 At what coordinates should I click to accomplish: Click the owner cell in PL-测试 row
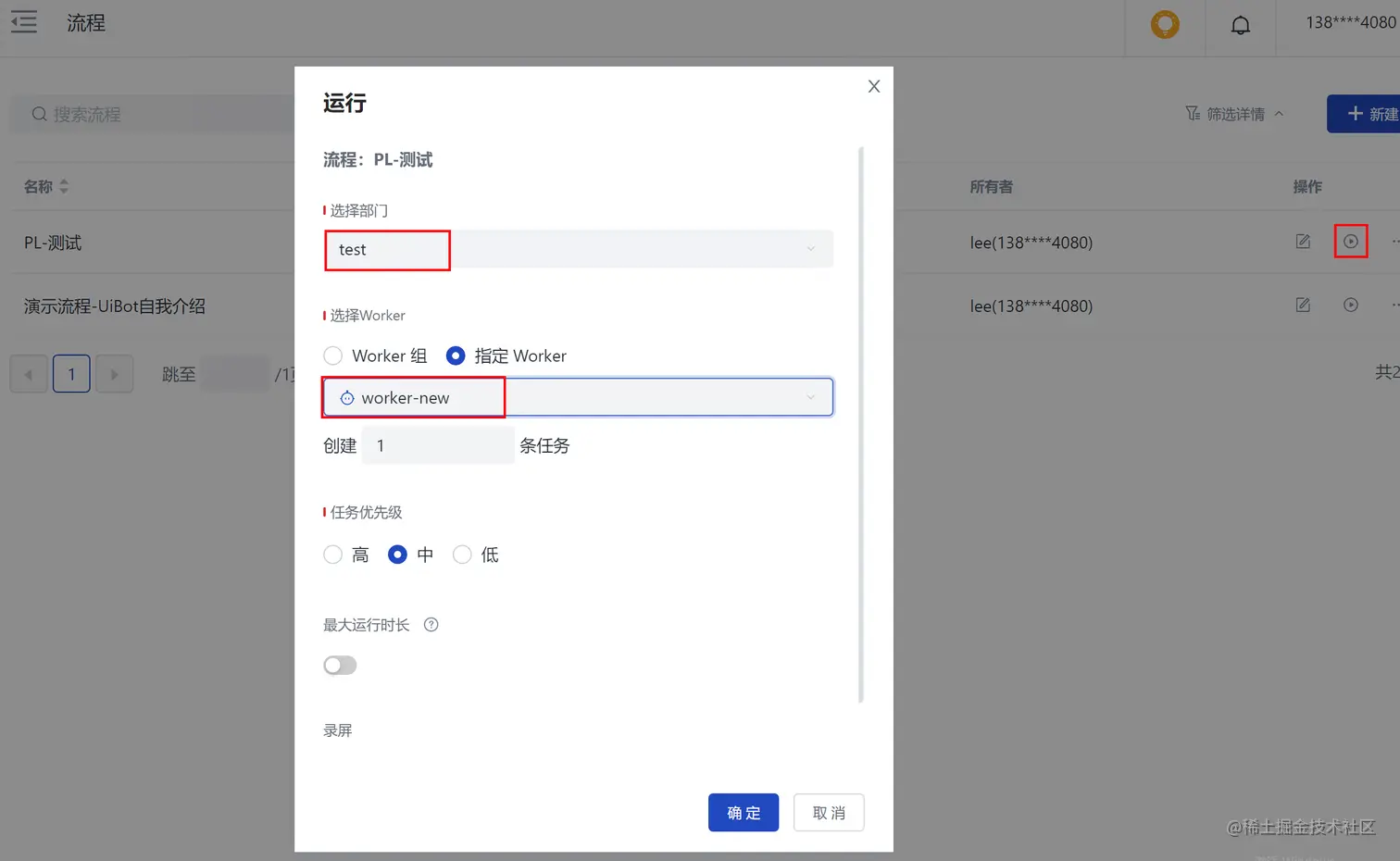1031,243
